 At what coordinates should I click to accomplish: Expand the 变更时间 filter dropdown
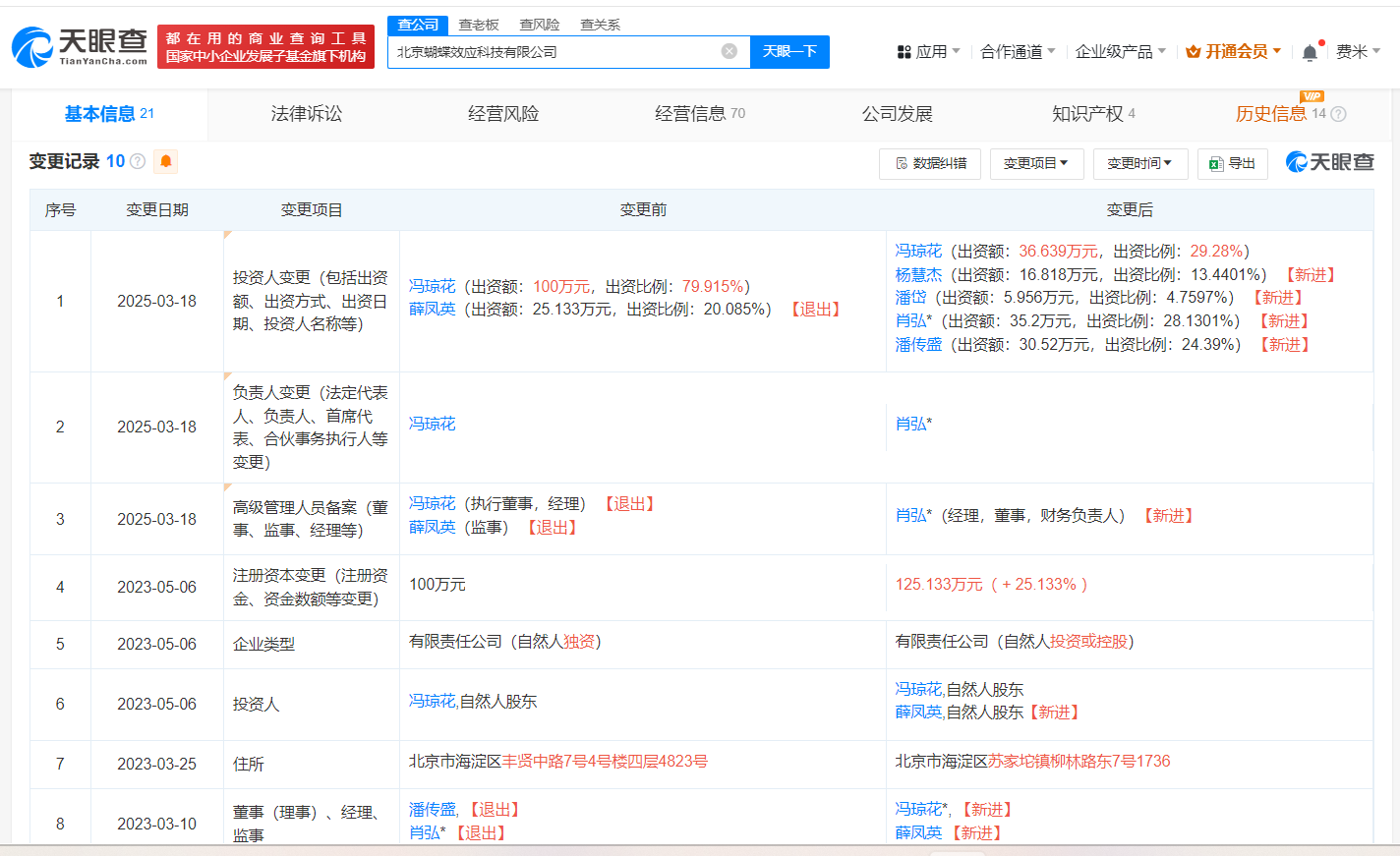(1139, 163)
